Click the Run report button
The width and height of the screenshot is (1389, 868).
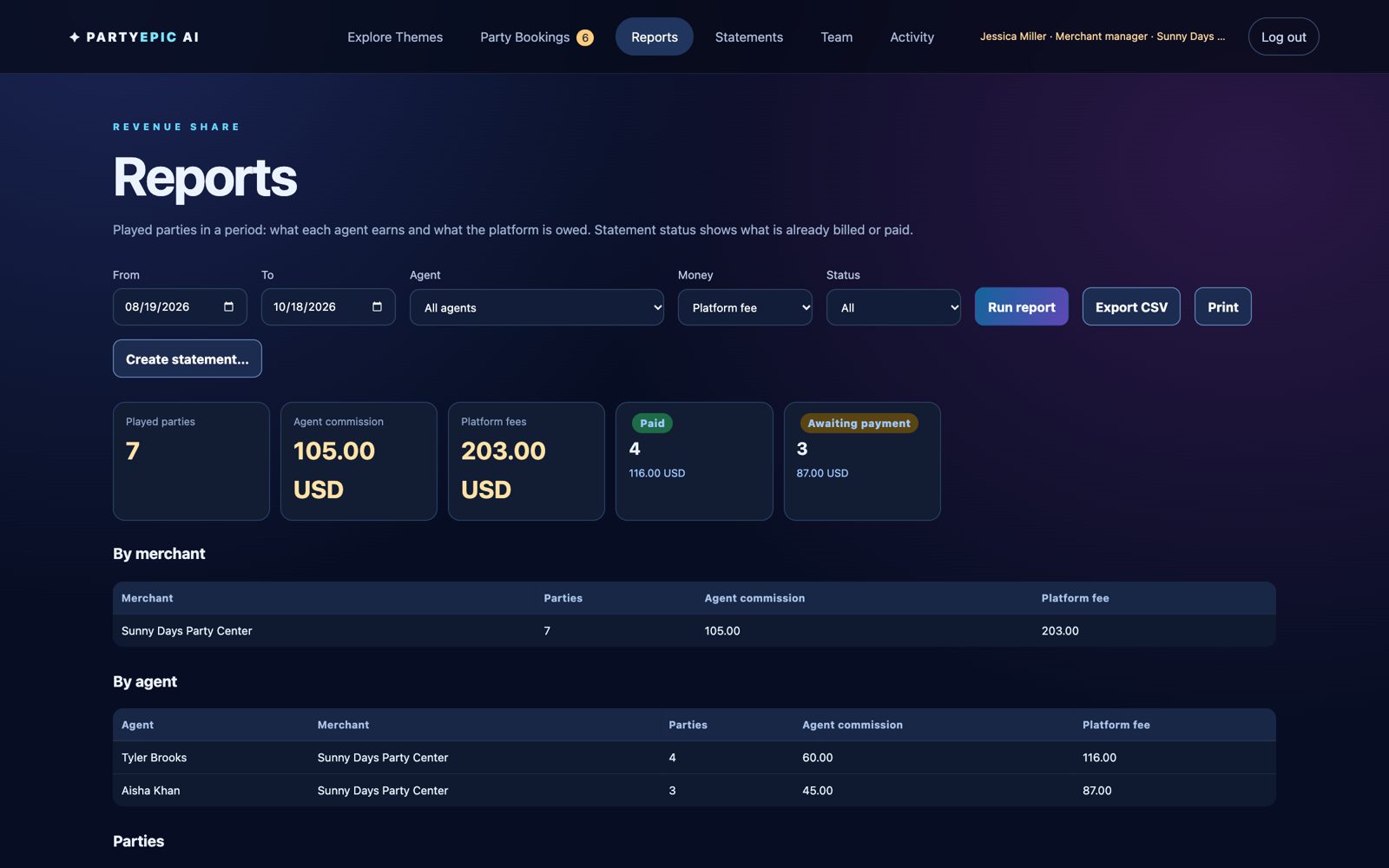[1022, 306]
